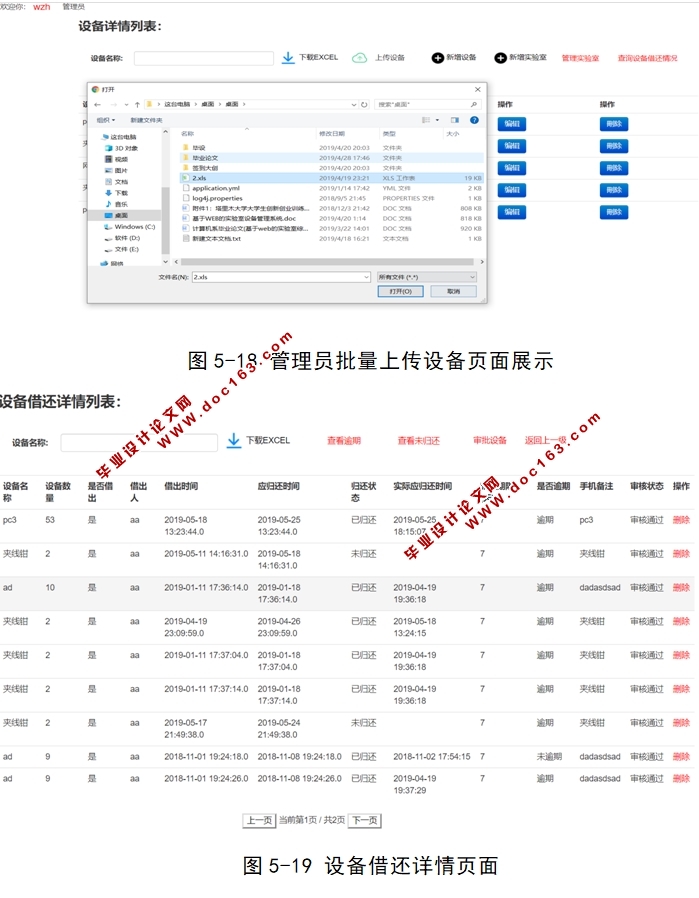
Task: Sort file list by 大小 column
Action: tap(453, 133)
